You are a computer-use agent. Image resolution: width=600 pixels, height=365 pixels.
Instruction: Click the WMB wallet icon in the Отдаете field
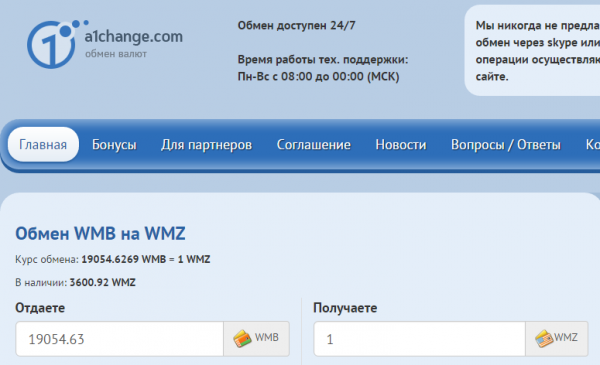click(242, 339)
